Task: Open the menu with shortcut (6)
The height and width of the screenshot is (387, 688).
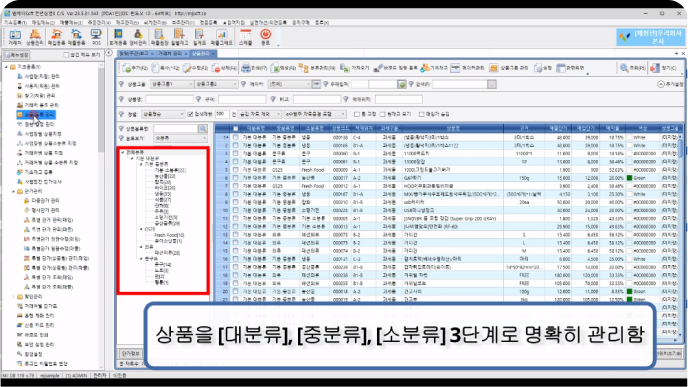Action: click(155, 22)
